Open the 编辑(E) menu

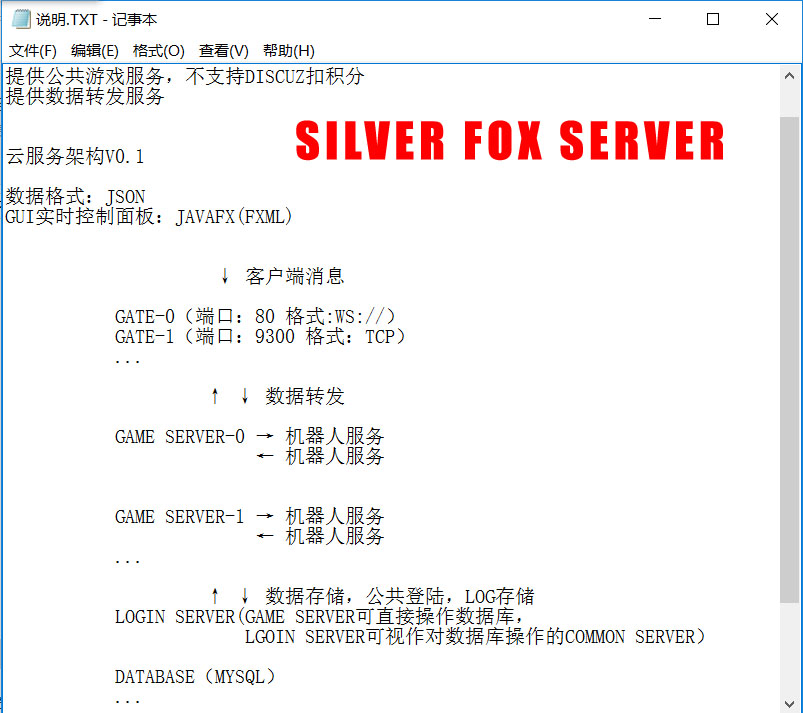pyautogui.click(x=95, y=51)
